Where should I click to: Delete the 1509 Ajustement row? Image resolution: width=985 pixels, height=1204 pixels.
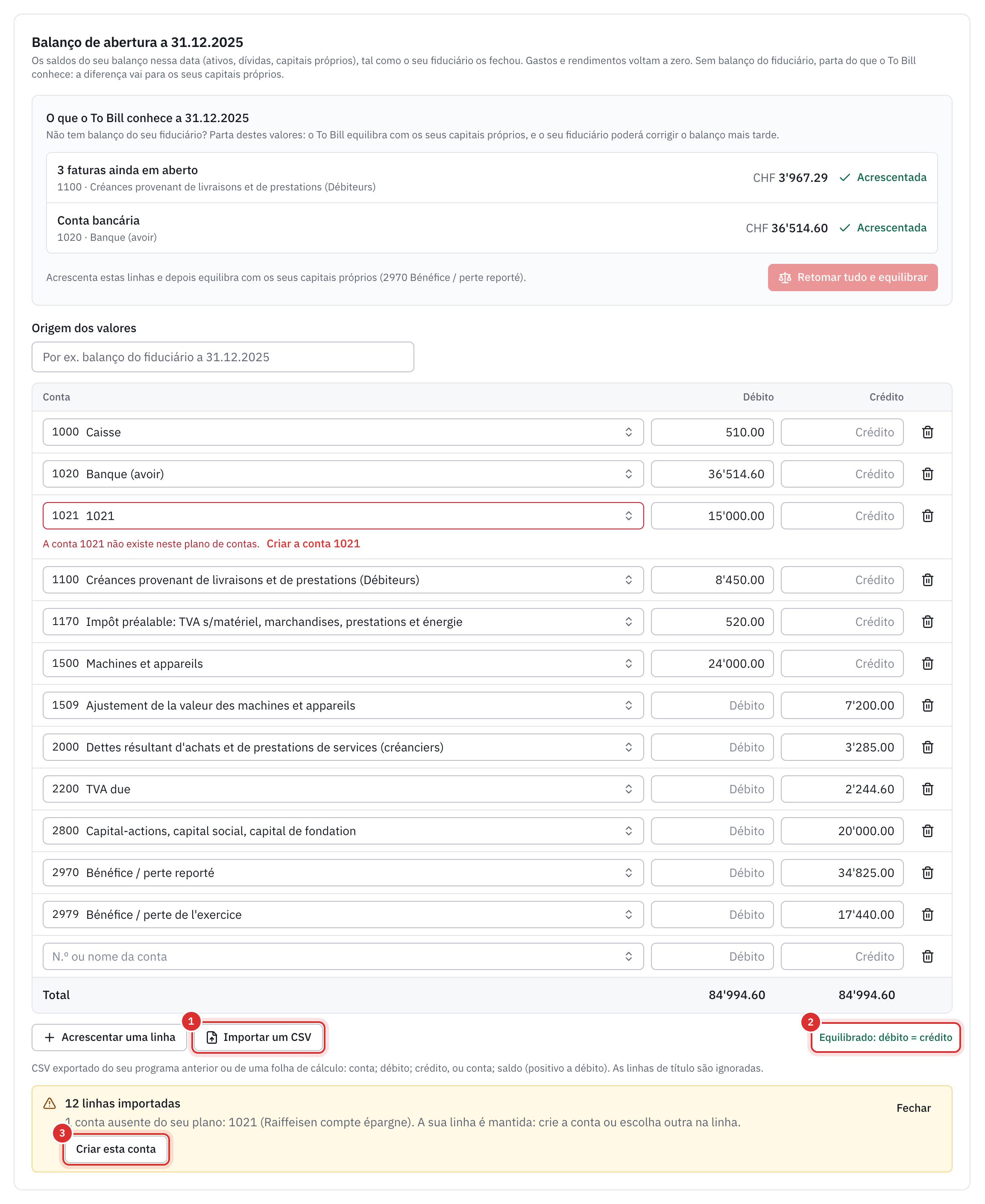pyautogui.click(x=927, y=705)
